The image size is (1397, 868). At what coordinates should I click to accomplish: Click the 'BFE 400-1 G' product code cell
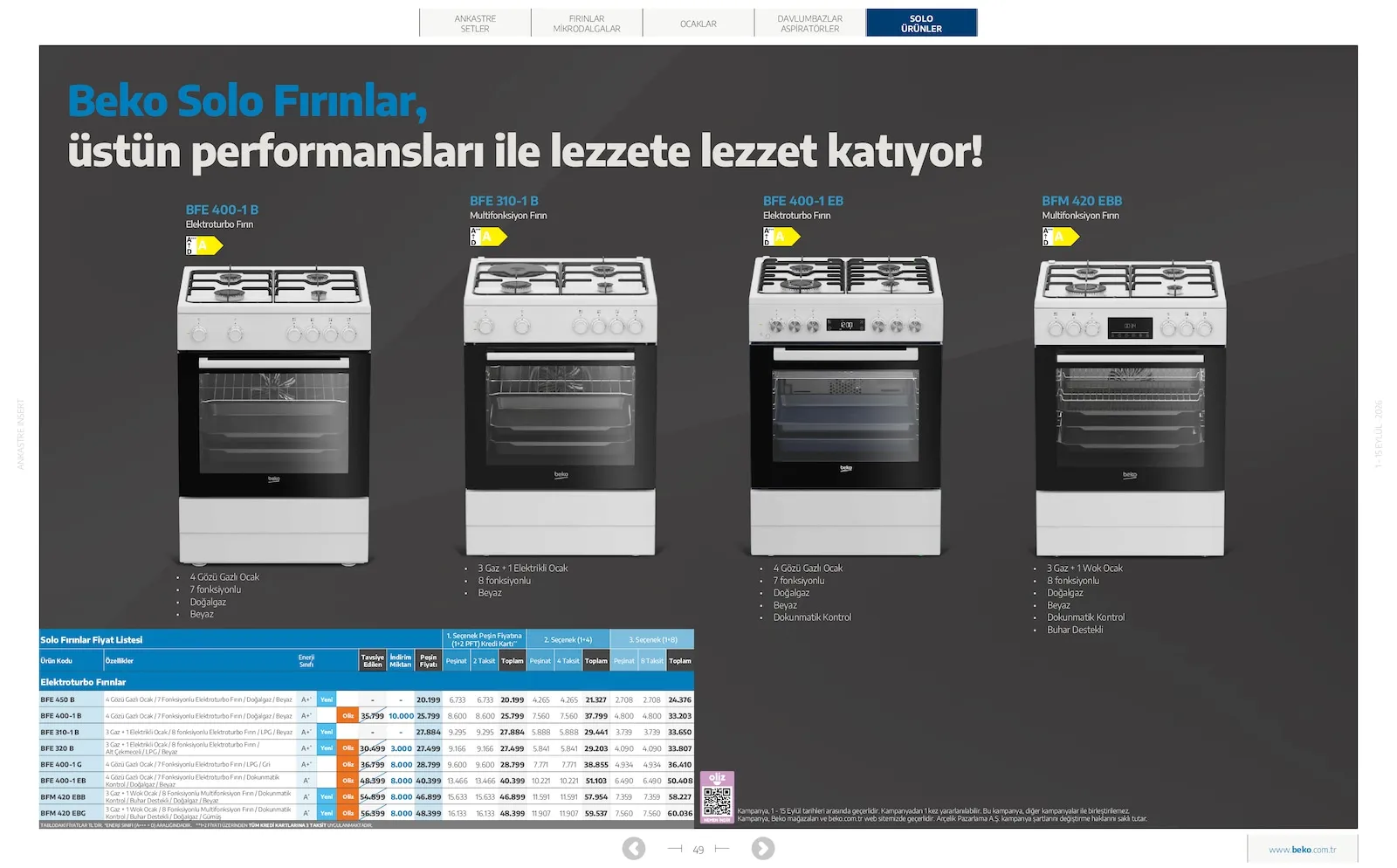tap(61, 765)
